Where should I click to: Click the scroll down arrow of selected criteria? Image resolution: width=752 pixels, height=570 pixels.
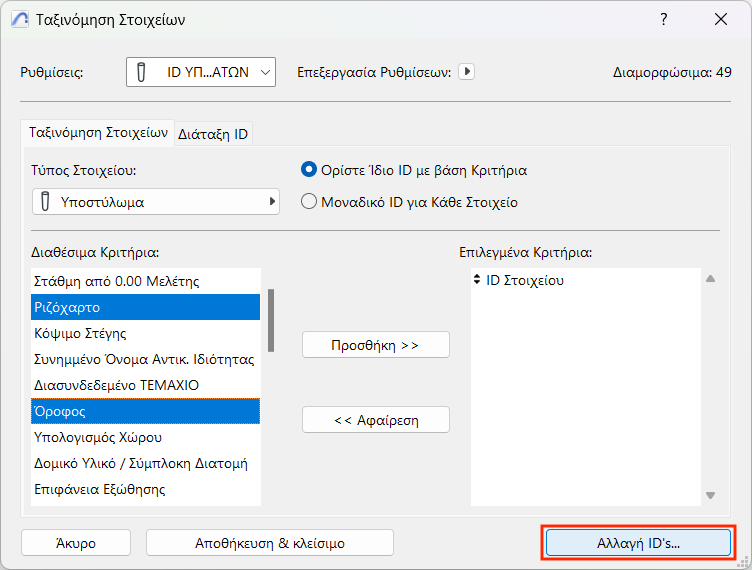click(710, 495)
